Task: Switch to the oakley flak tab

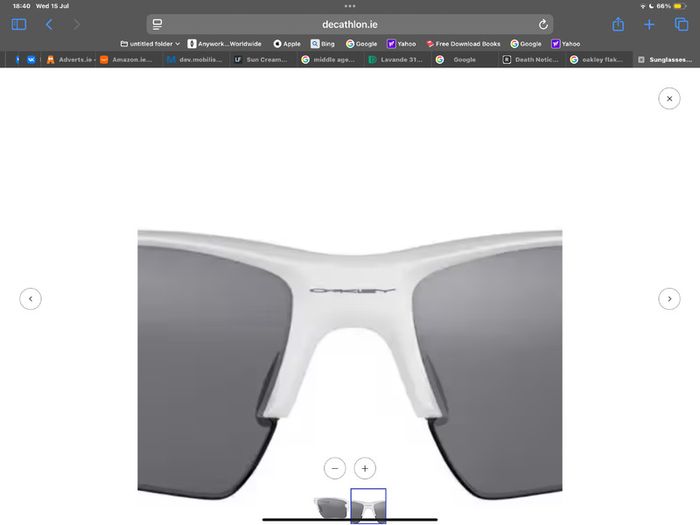Action: pos(598,59)
